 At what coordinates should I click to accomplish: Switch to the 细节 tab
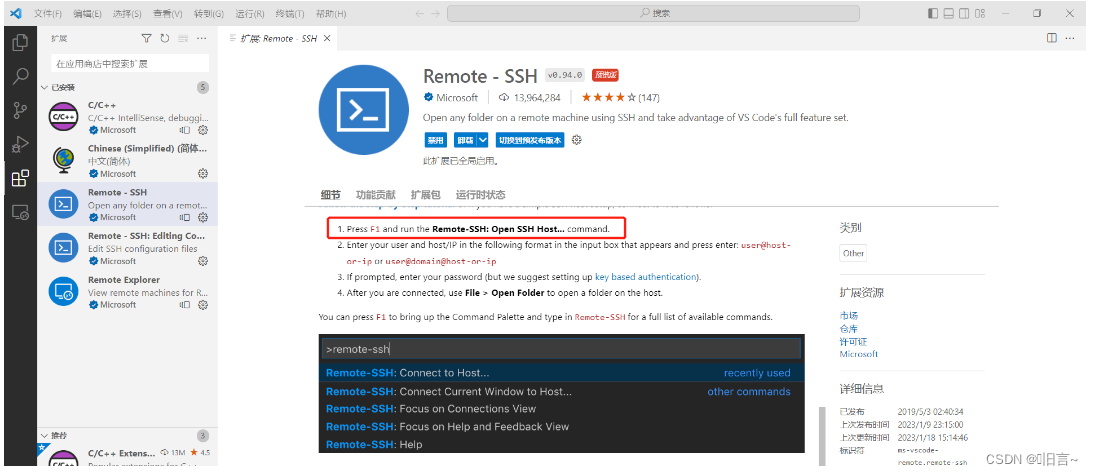pos(330,195)
